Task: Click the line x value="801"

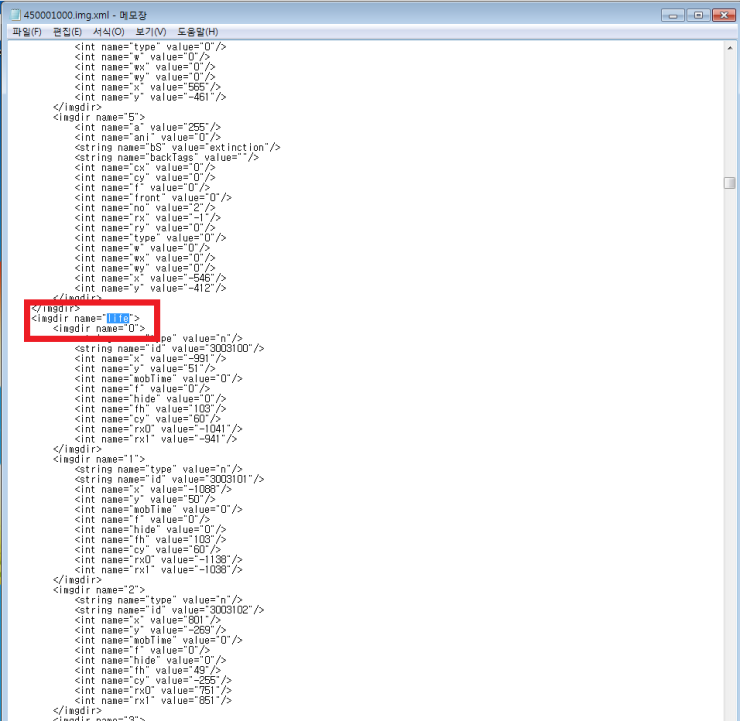Action: click(x=148, y=620)
